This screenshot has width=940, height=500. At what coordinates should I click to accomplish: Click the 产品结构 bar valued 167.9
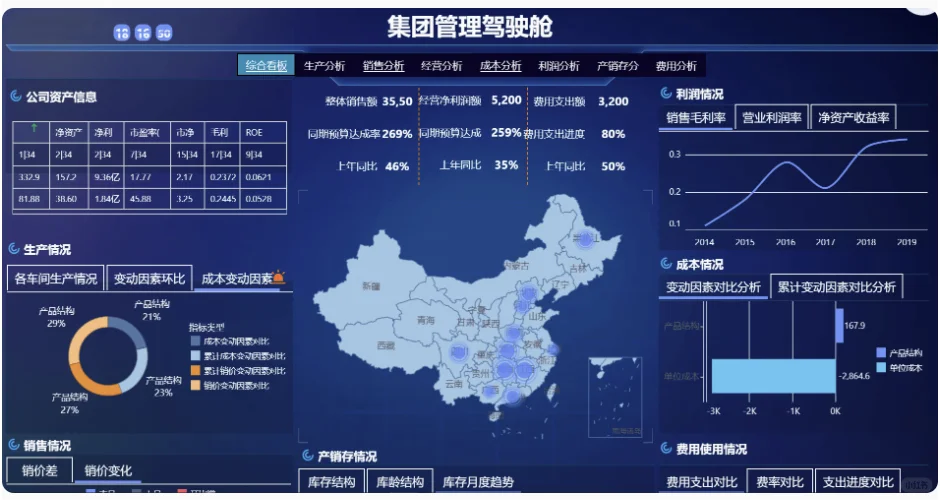click(x=839, y=326)
